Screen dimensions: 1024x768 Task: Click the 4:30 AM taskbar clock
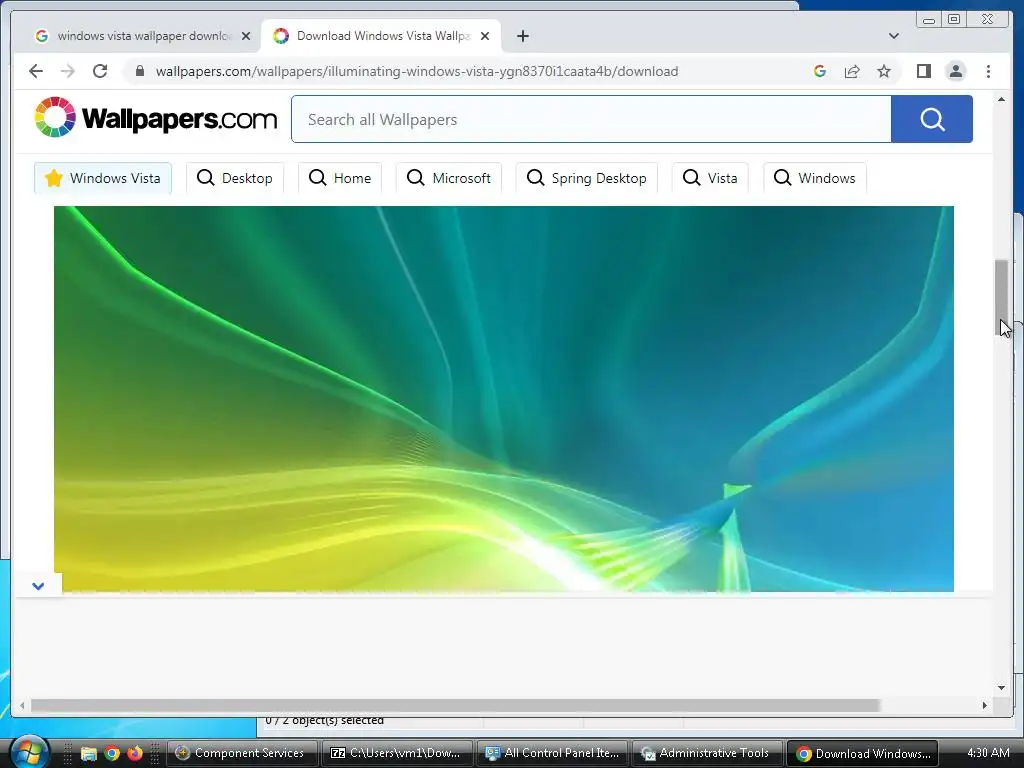coord(988,753)
